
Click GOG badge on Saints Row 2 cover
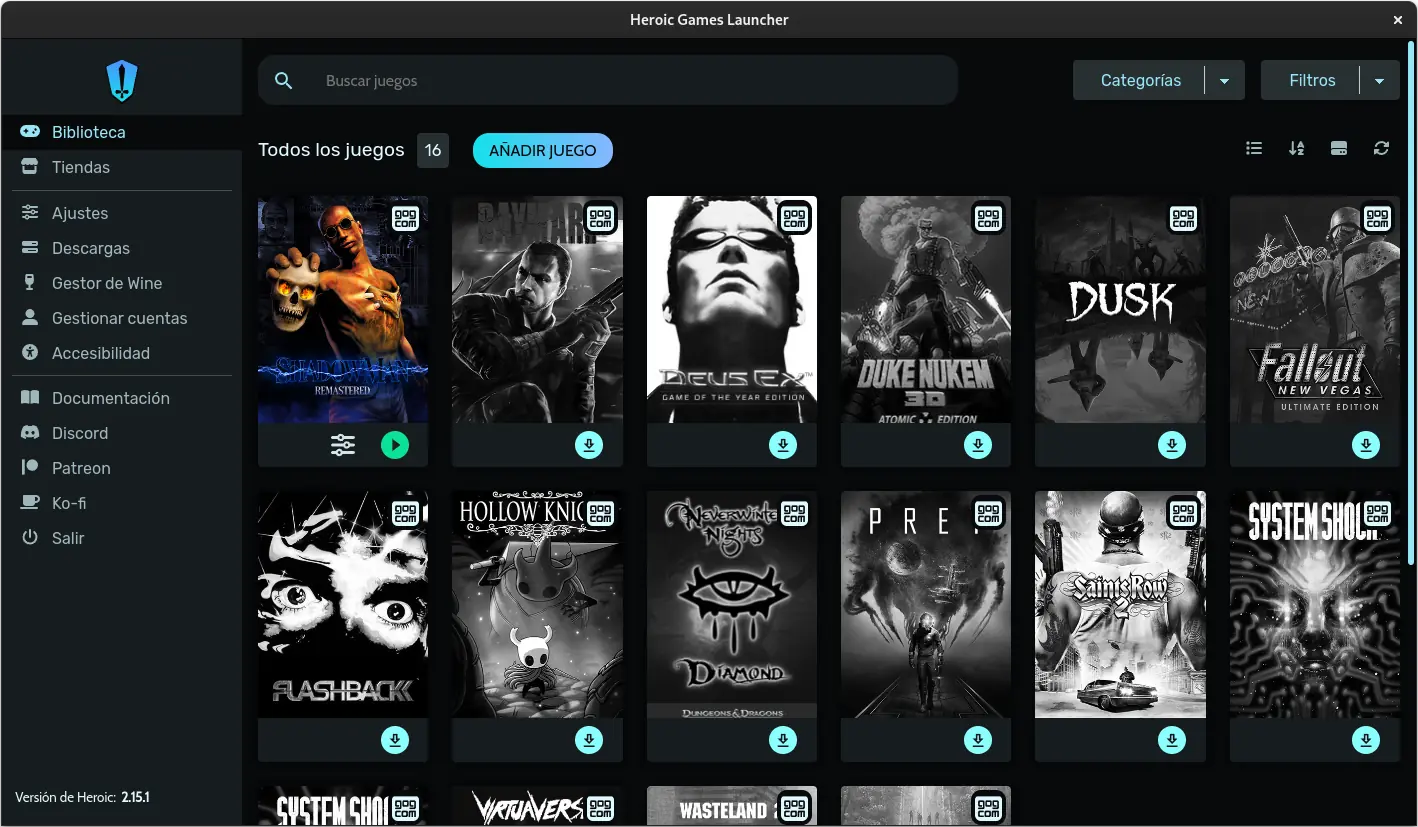coord(1183,513)
